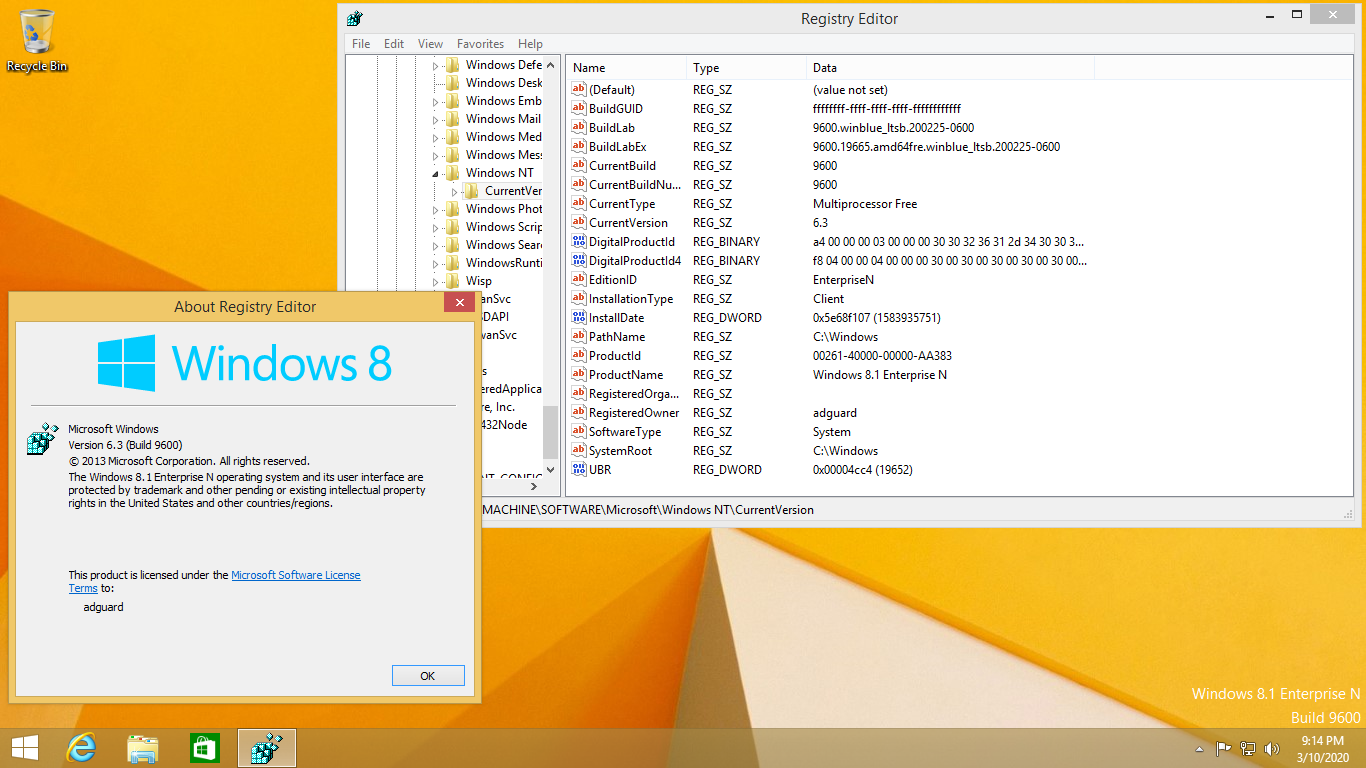The width and height of the screenshot is (1366, 768).
Task: Collapse the Windows NT tree node
Action: (x=435, y=173)
